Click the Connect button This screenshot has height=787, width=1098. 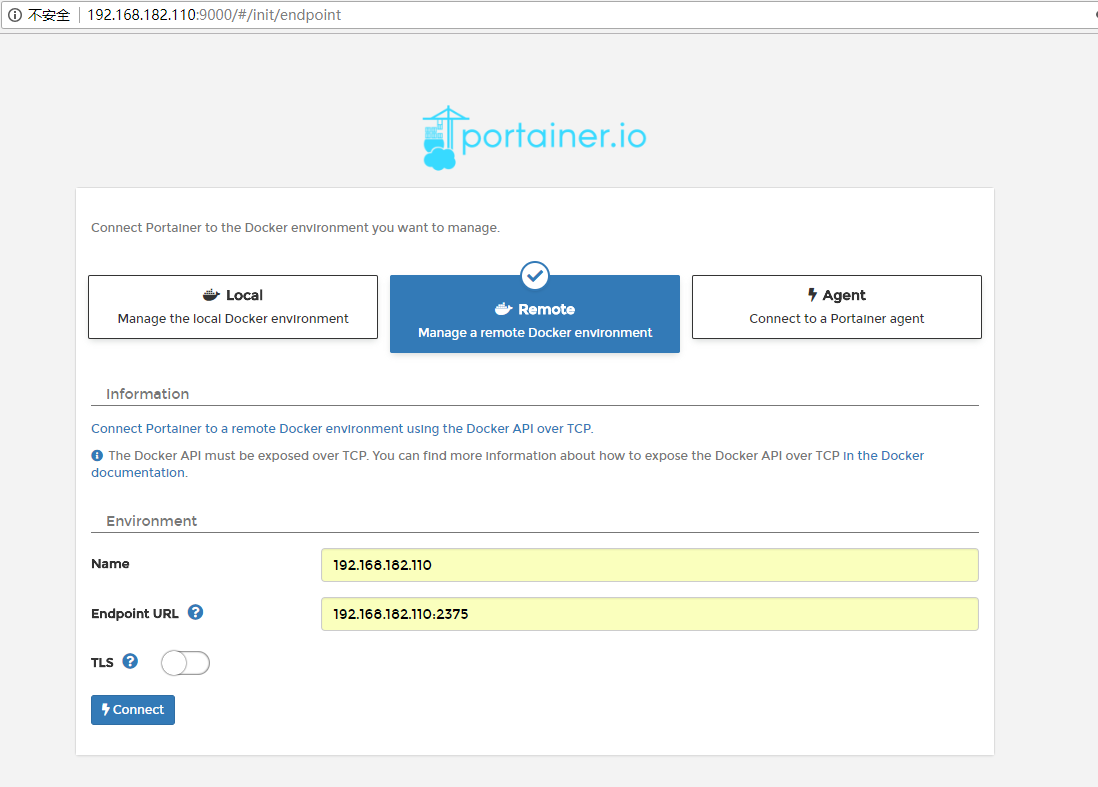(133, 710)
